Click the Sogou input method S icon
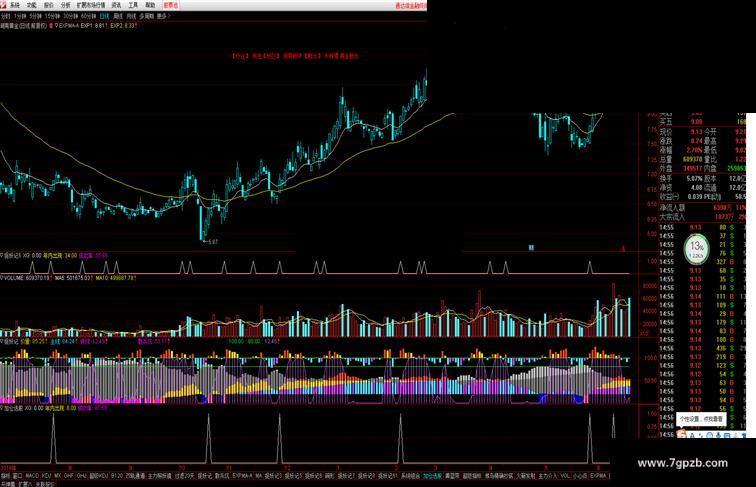 pos(681,435)
